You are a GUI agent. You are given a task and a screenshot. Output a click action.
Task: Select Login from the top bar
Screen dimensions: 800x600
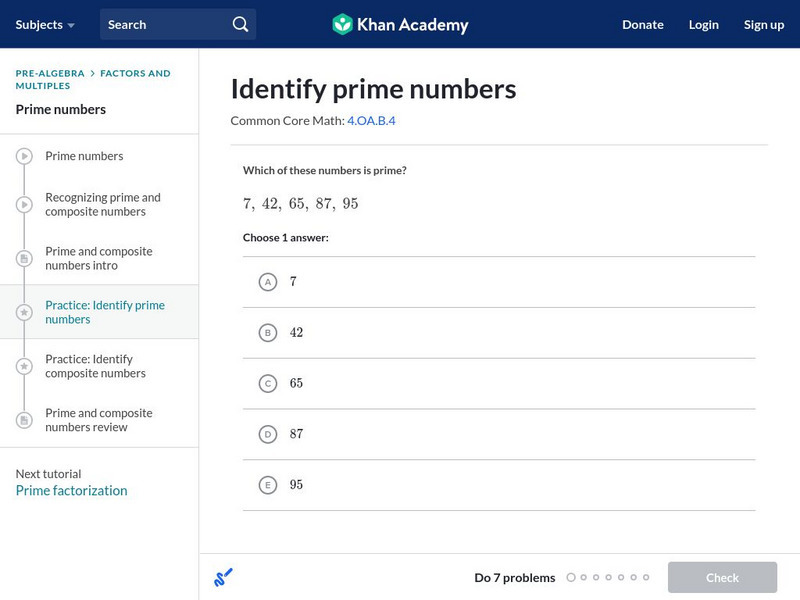(x=703, y=24)
